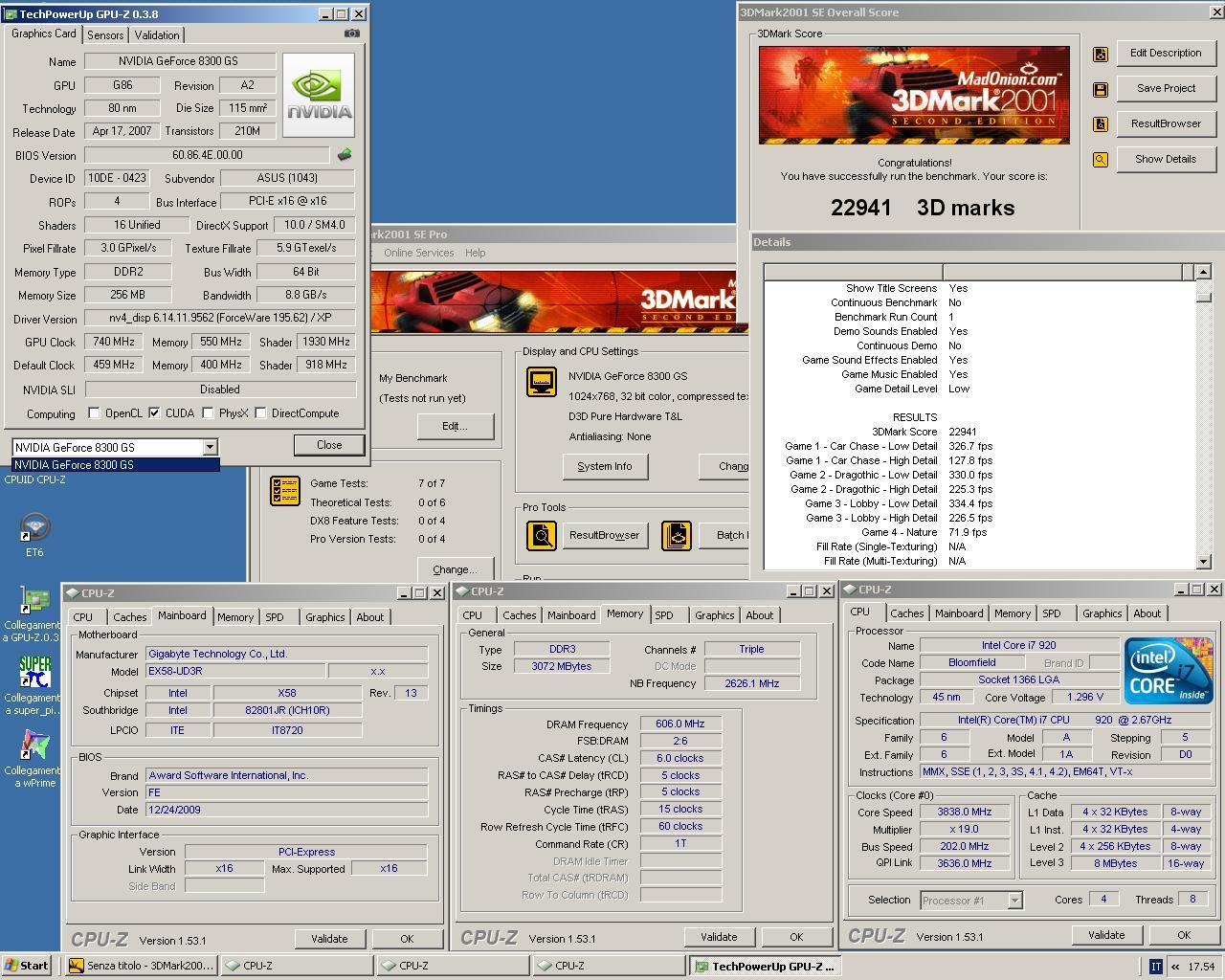Click the Edit... benchmark button
The image size is (1225, 980).
click(x=455, y=426)
